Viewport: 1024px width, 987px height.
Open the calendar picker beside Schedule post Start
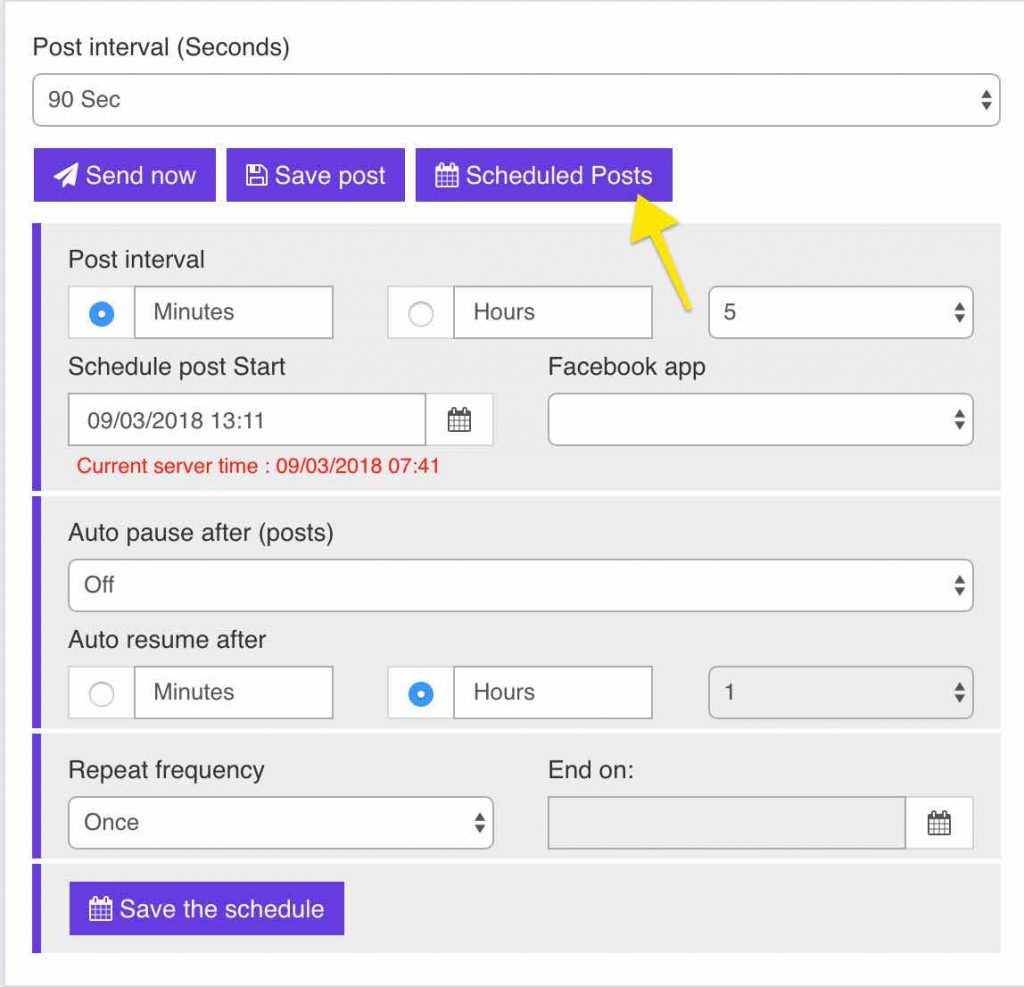[x=459, y=419]
